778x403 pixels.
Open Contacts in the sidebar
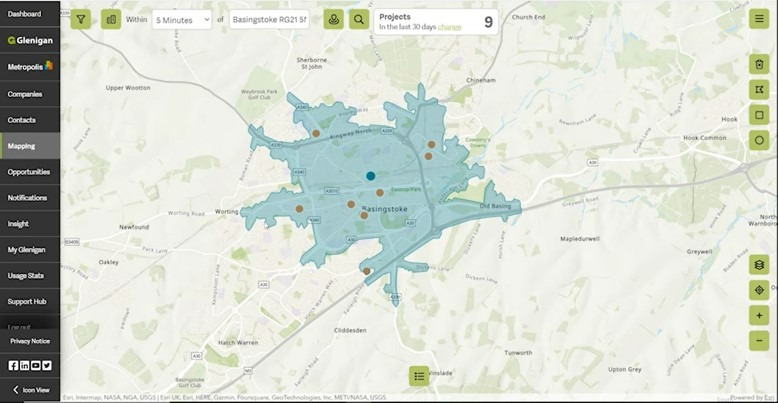(30, 120)
